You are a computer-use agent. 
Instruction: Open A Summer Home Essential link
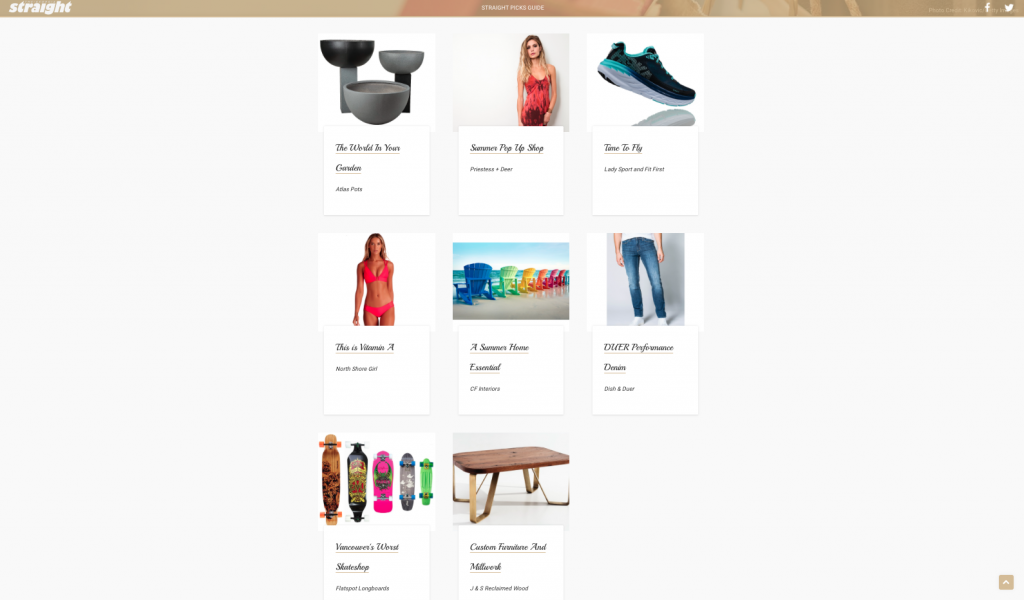499,357
